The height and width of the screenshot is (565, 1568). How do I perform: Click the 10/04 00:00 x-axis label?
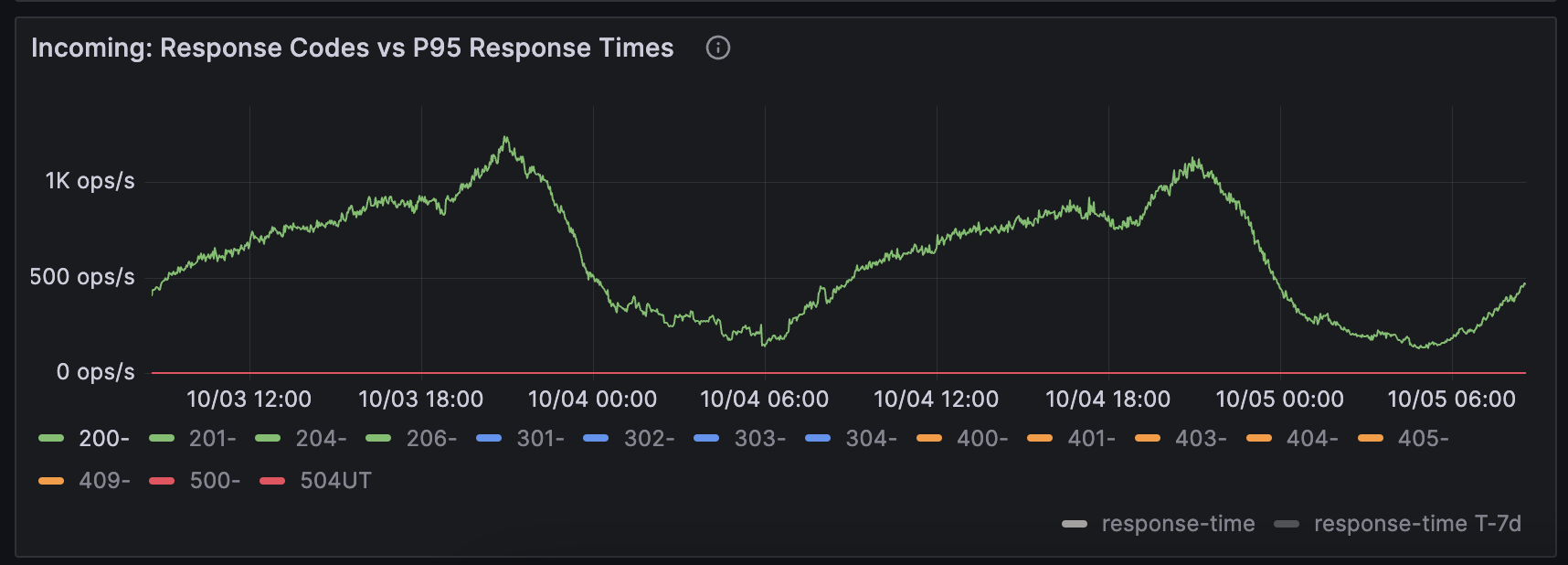pyautogui.click(x=592, y=400)
